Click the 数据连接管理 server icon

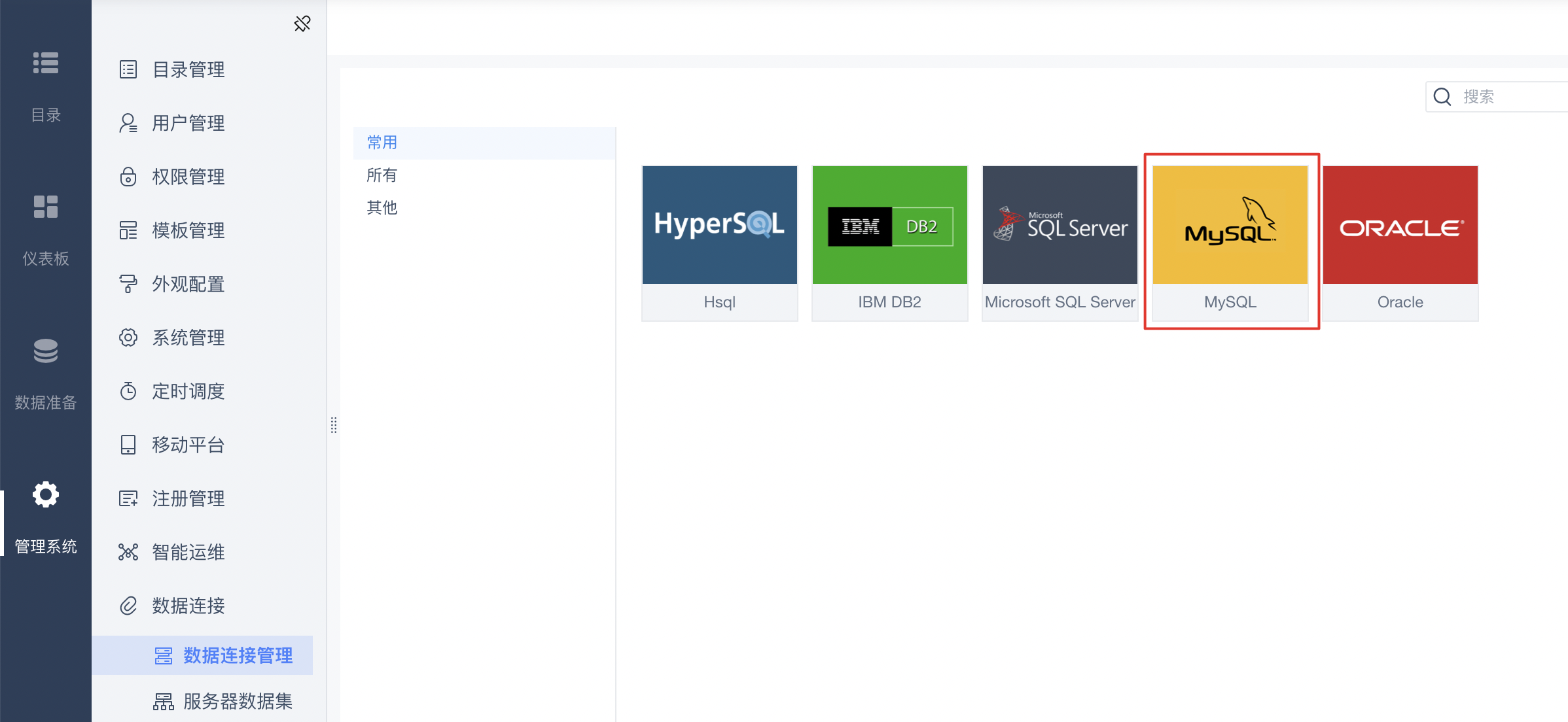[164, 655]
